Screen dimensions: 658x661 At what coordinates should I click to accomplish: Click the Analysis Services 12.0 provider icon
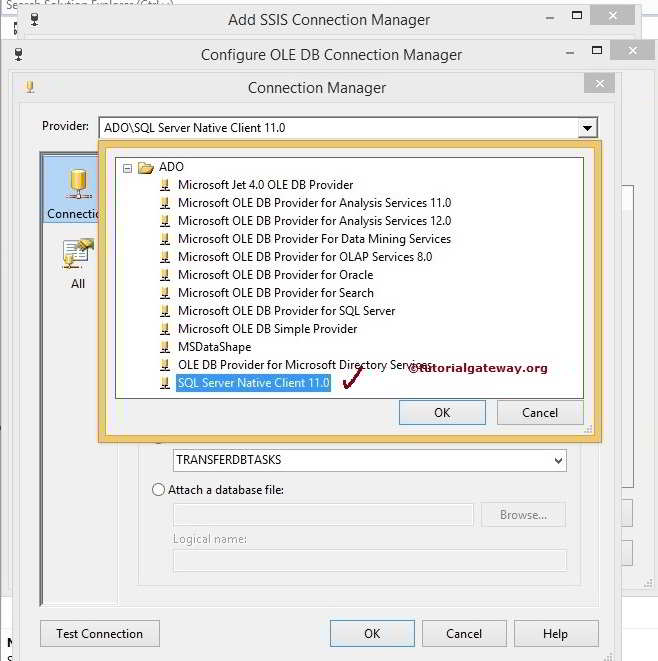point(165,221)
